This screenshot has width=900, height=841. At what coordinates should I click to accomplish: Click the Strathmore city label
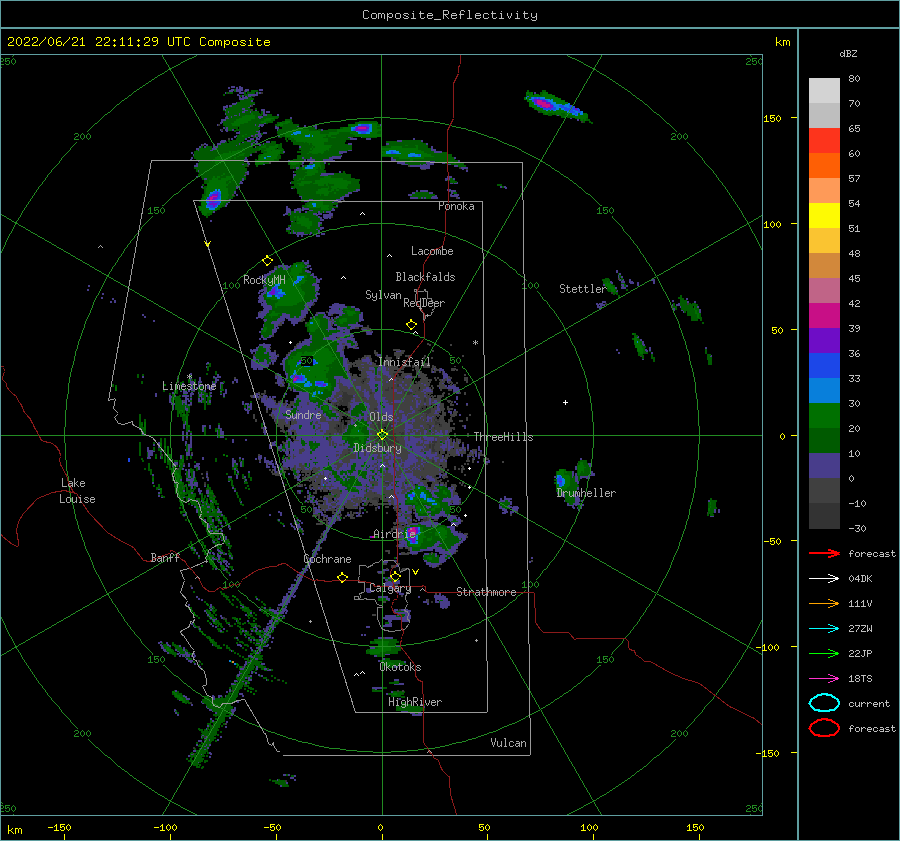pos(486,592)
